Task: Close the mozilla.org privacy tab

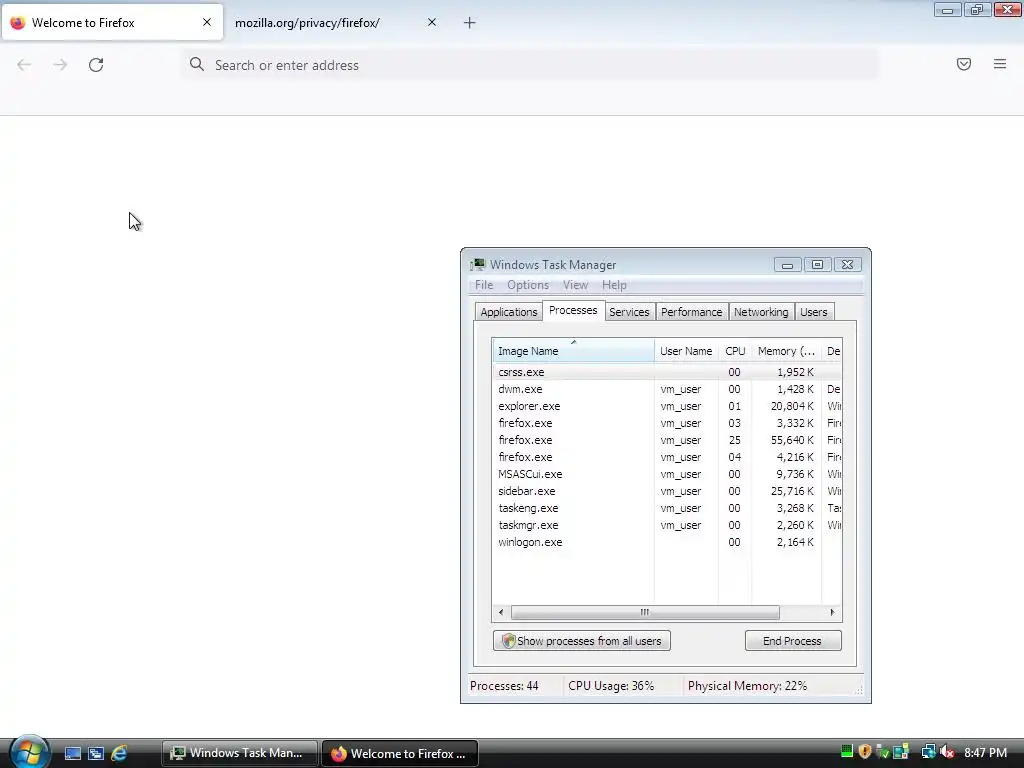Action: (x=432, y=22)
